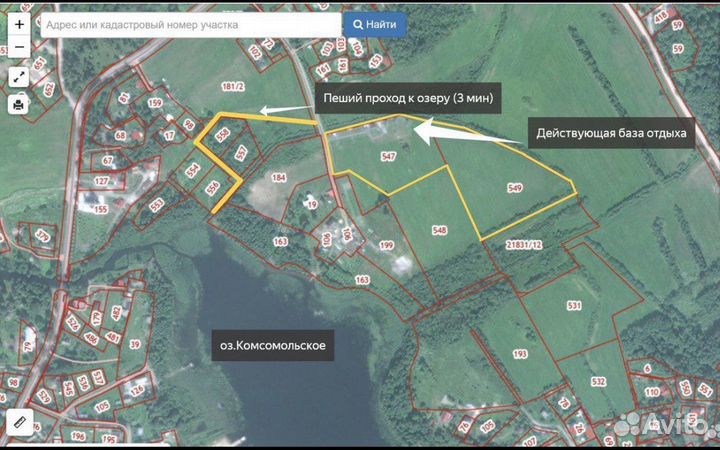The height and width of the screenshot is (450, 720).
Task: Open parcel 193 details
Action: click(x=519, y=353)
